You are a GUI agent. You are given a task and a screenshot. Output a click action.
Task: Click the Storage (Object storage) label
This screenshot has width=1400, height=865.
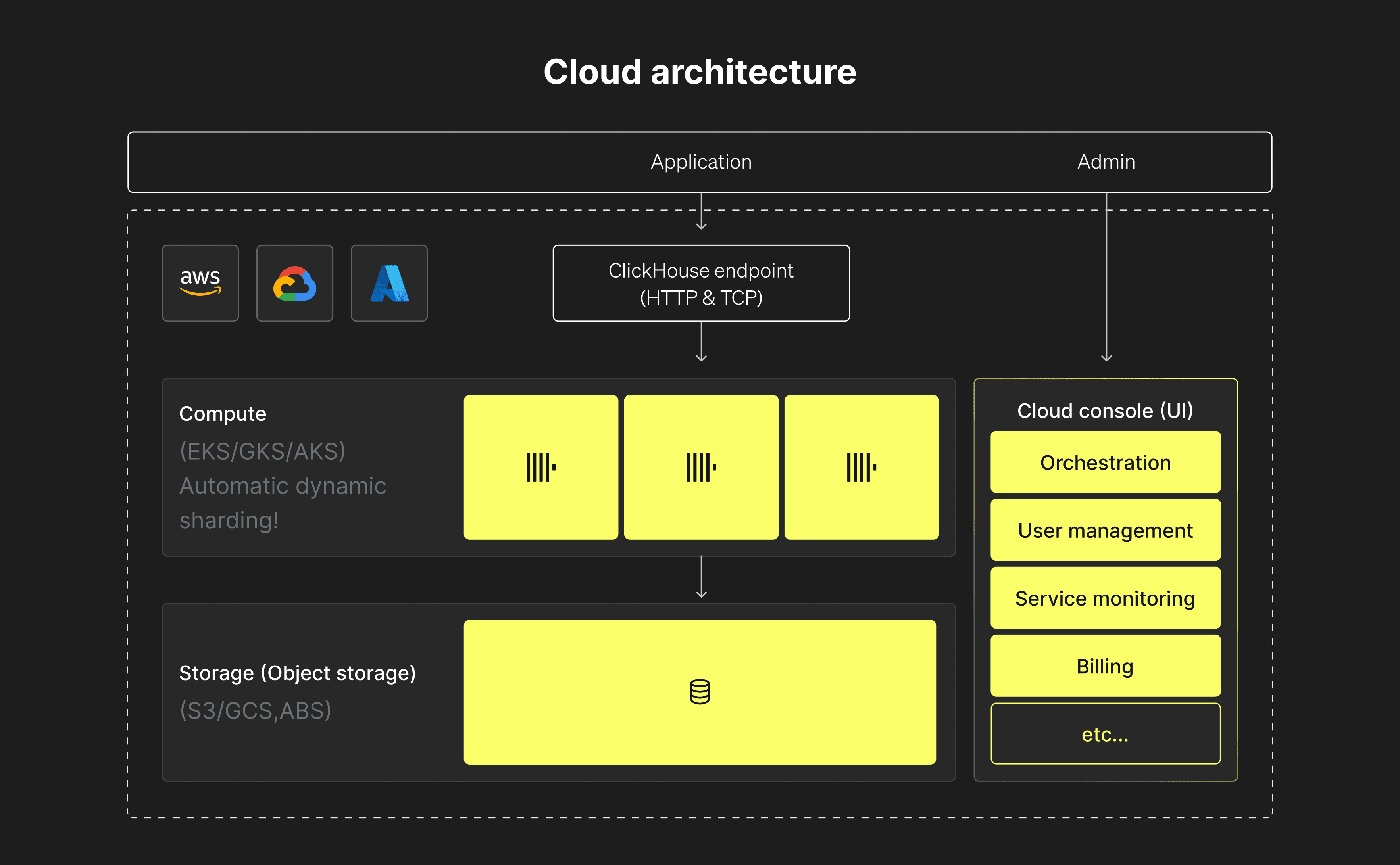point(298,673)
